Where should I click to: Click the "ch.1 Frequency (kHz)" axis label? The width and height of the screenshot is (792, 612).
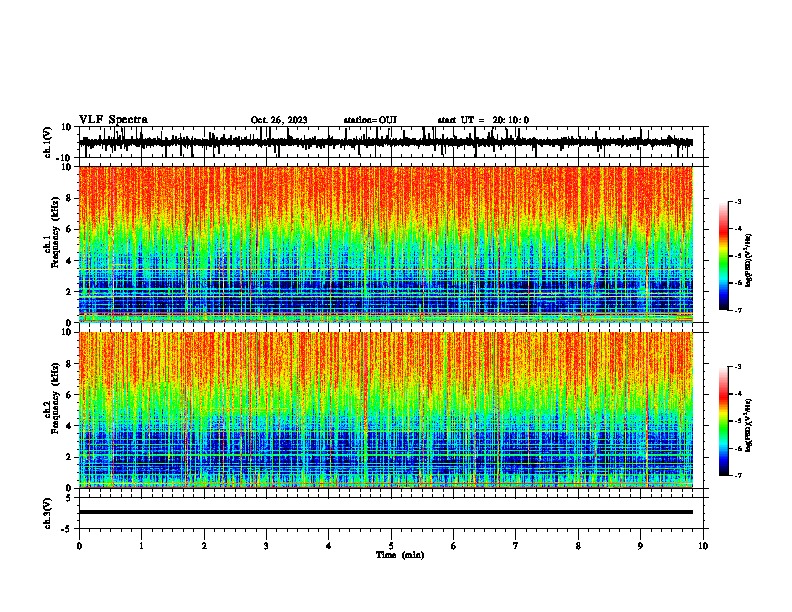click(x=51, y=232)
